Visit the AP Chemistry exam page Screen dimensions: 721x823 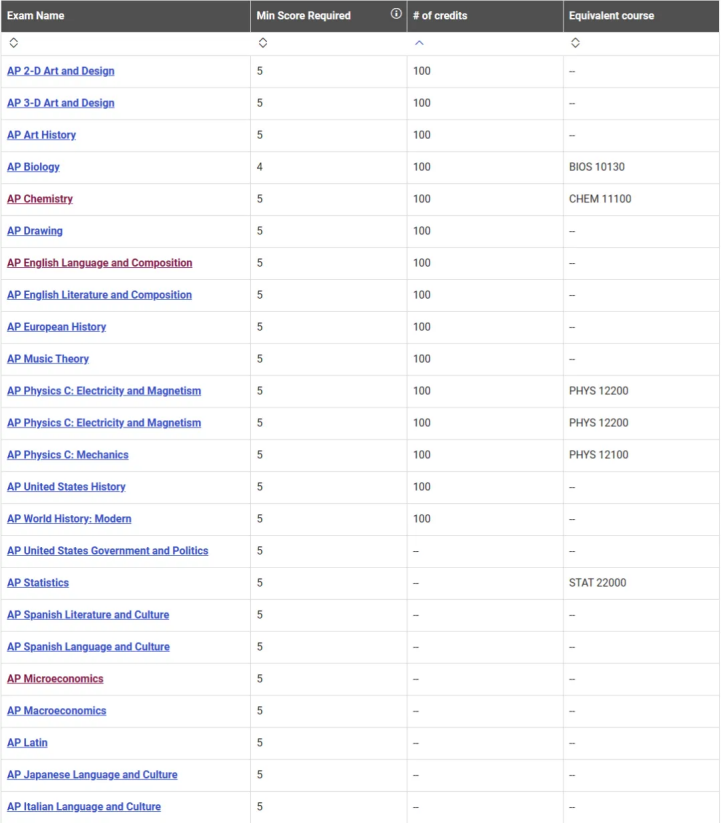click(40, 199)
